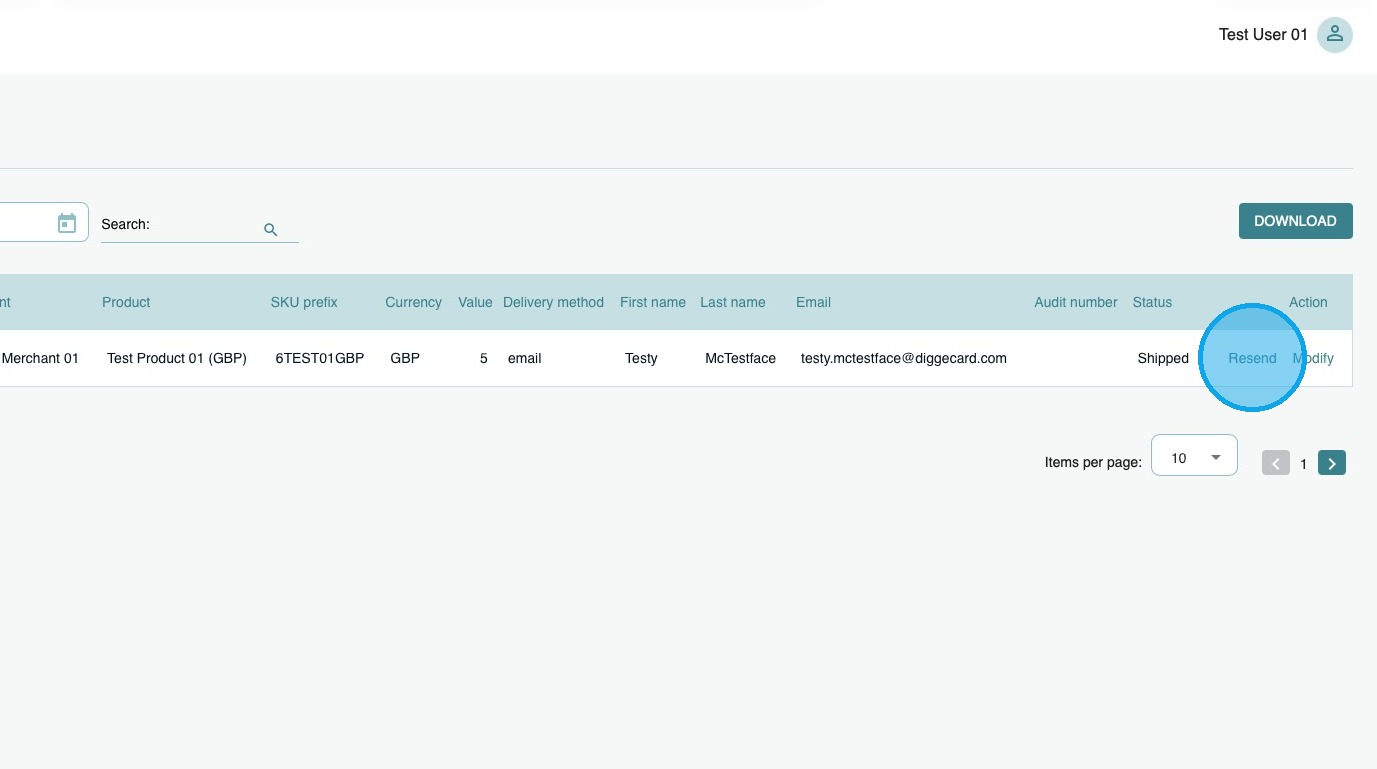Screen dimensions: 1377x769
Task: Click the Shipped status cell
Action: (1163, 358)
